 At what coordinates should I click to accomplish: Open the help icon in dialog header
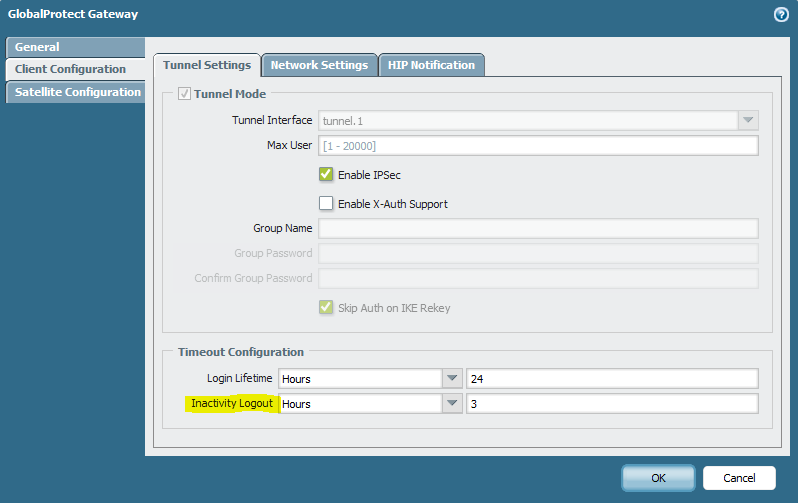pyautogui.click(x=781, y=15)
